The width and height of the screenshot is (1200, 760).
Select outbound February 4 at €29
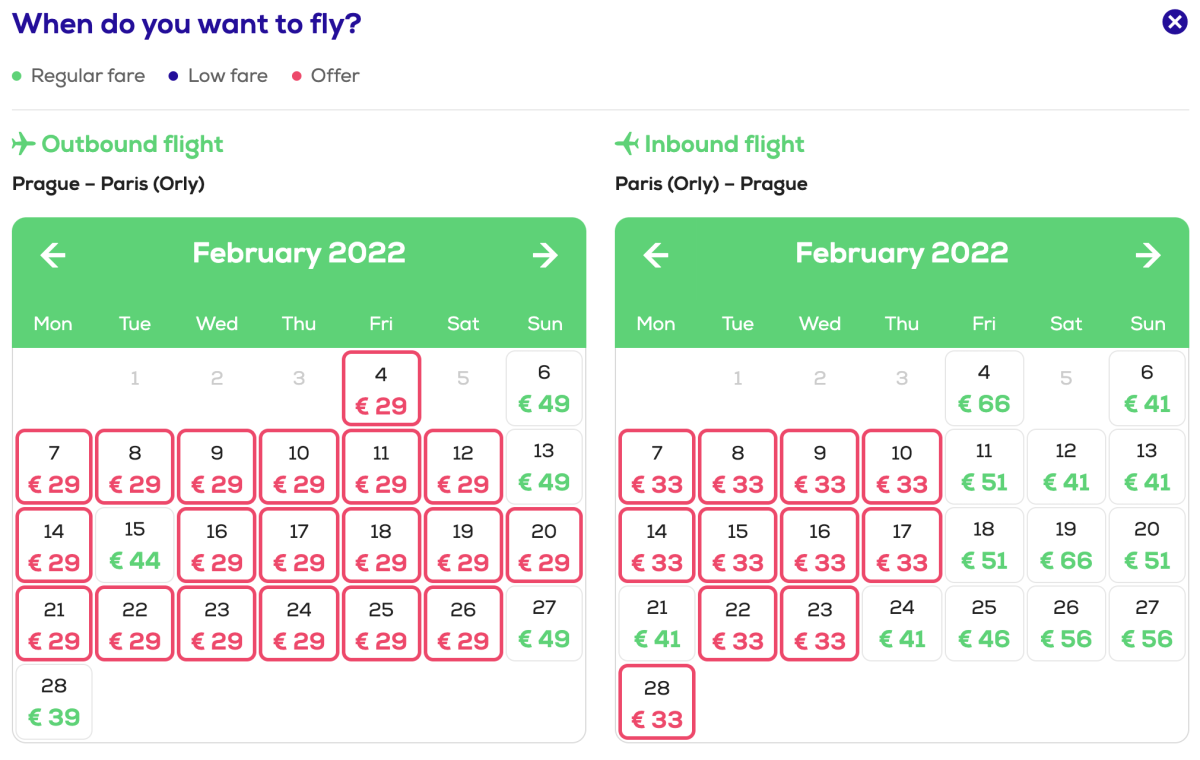(381, 388)
